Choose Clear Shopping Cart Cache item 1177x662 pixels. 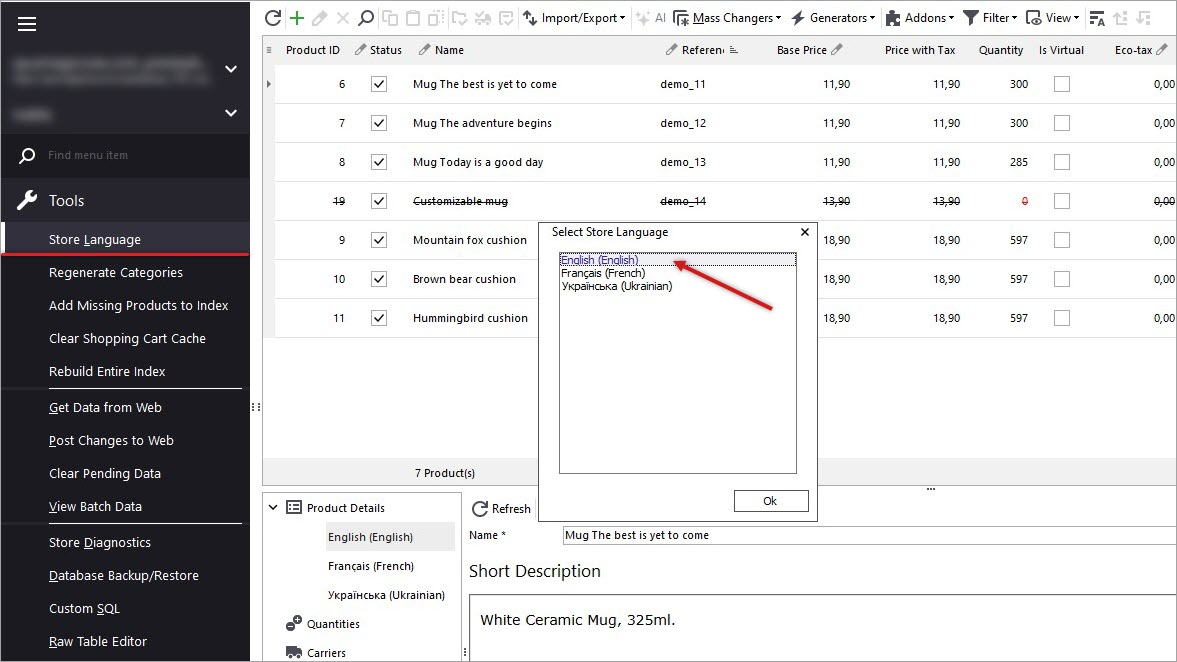[127, 339]
